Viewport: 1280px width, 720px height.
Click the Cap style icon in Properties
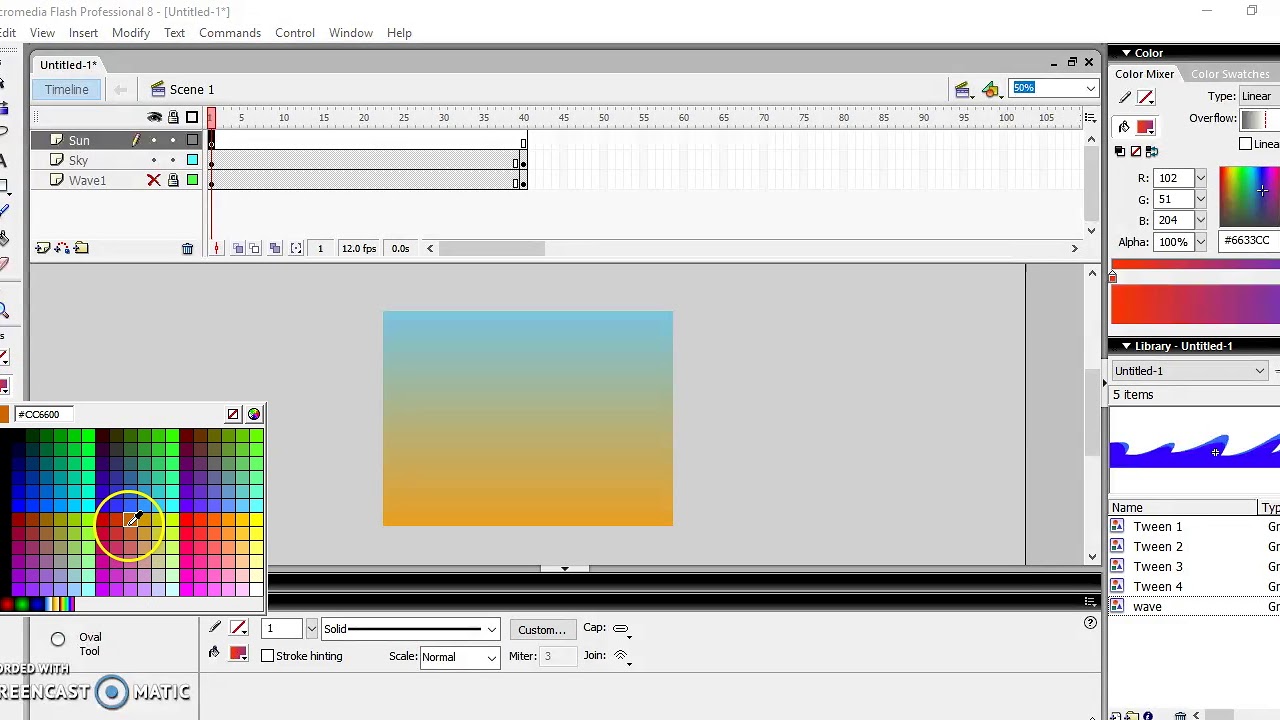[x=621, y=629]
